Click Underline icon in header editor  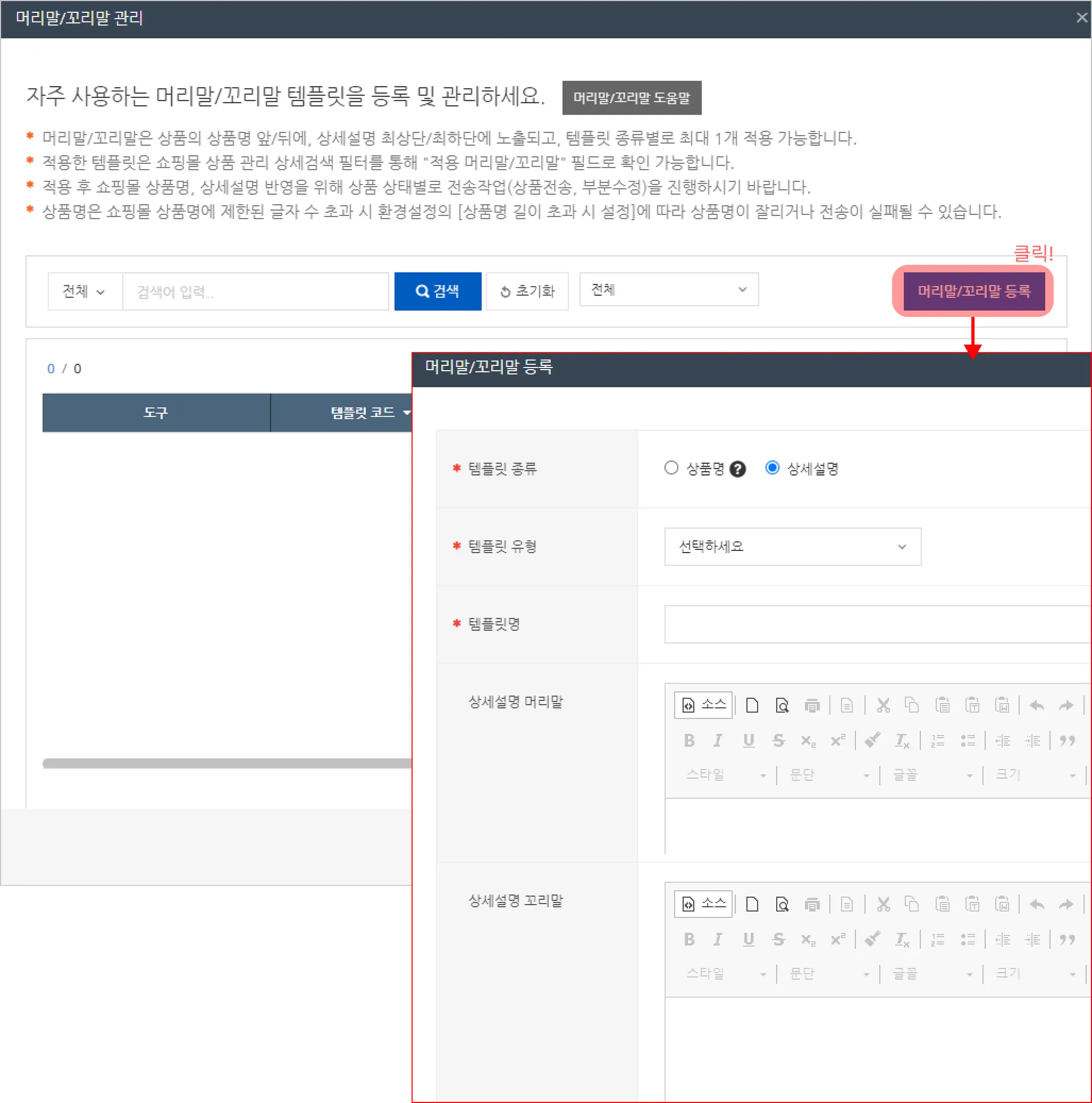point(749,740)
